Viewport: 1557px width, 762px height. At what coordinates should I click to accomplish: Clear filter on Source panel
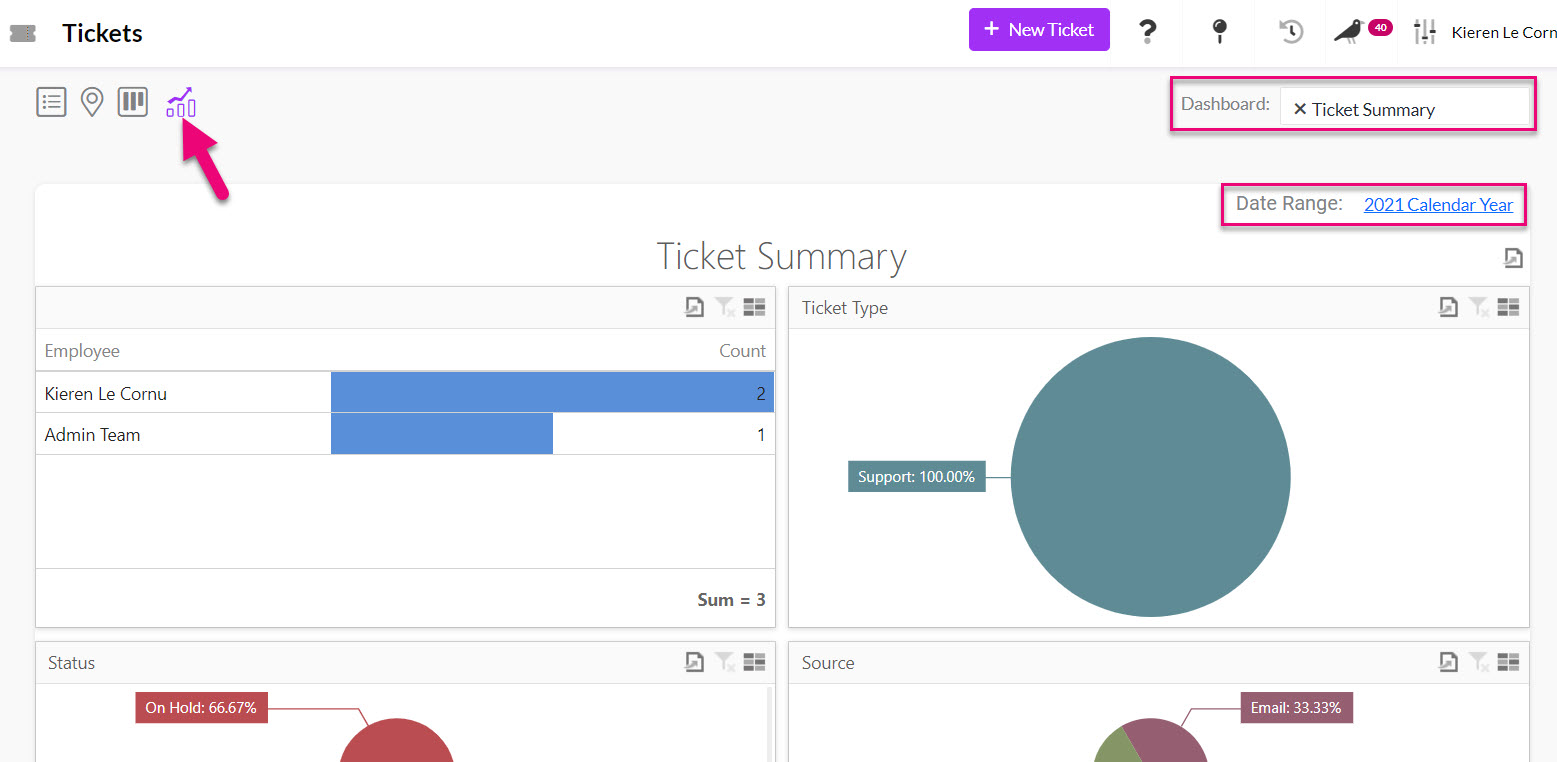coord(1479,662)
